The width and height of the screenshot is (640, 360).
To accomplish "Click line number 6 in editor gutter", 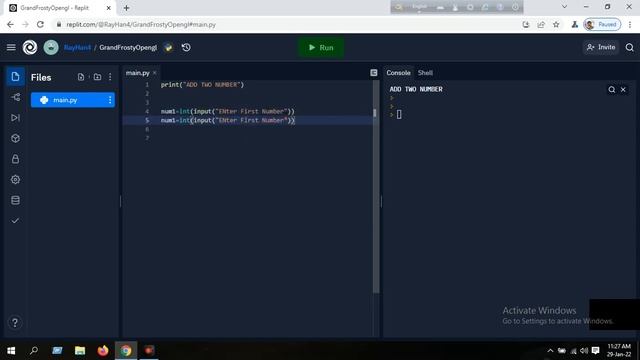I will pos(147,129).
